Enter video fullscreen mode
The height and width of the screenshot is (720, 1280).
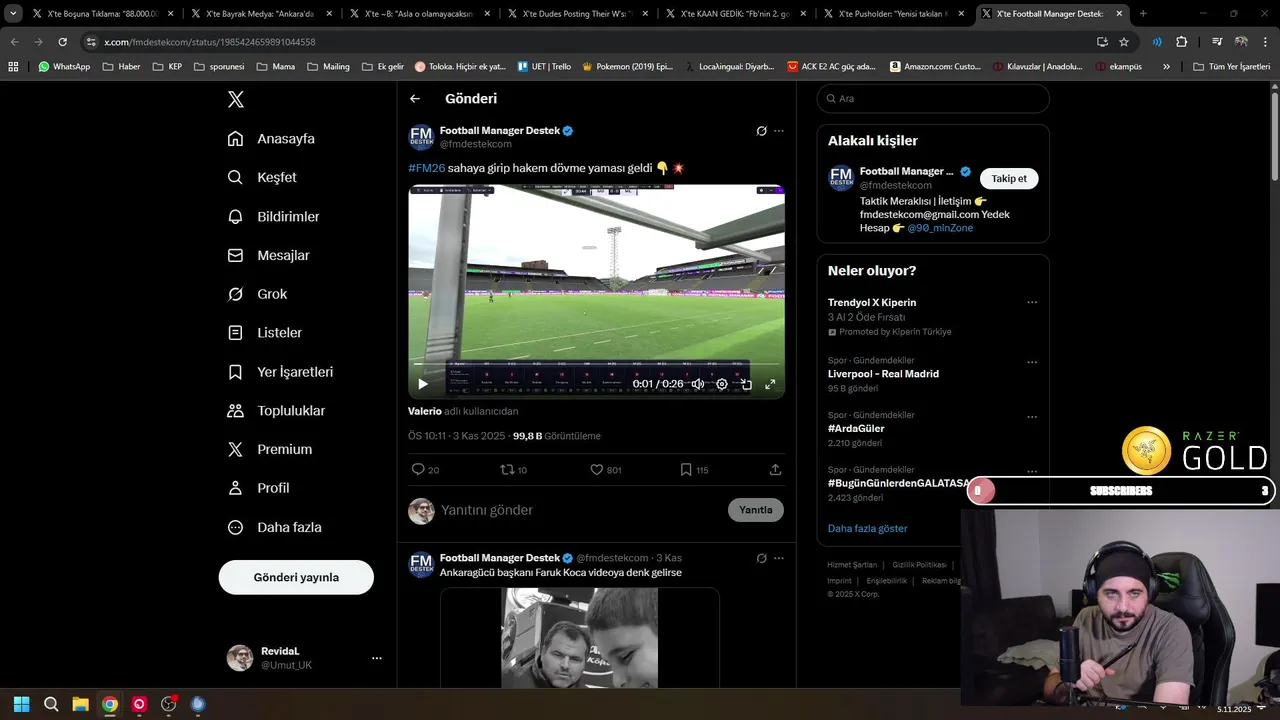(x=770, y=384)
